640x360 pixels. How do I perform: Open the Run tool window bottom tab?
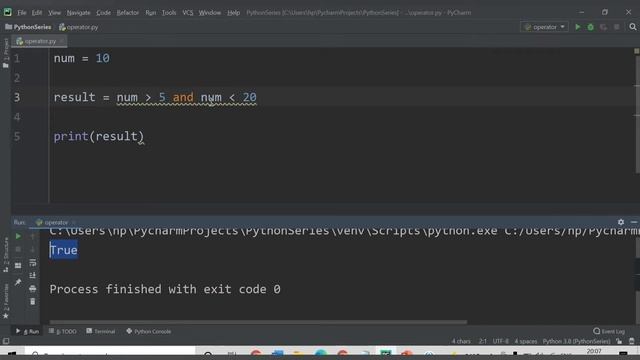pos(27,331)
